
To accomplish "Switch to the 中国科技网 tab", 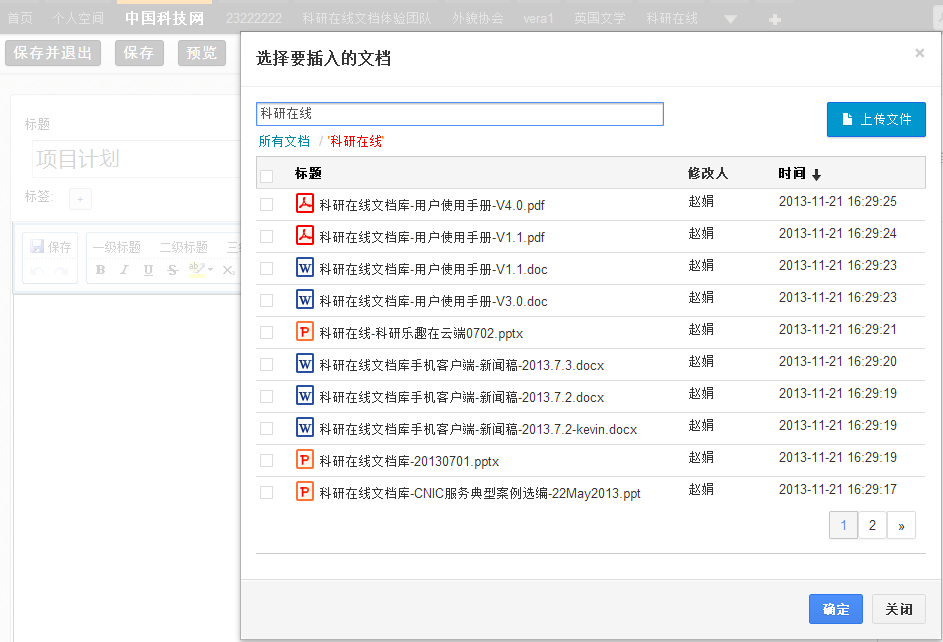I will [164, 18].
